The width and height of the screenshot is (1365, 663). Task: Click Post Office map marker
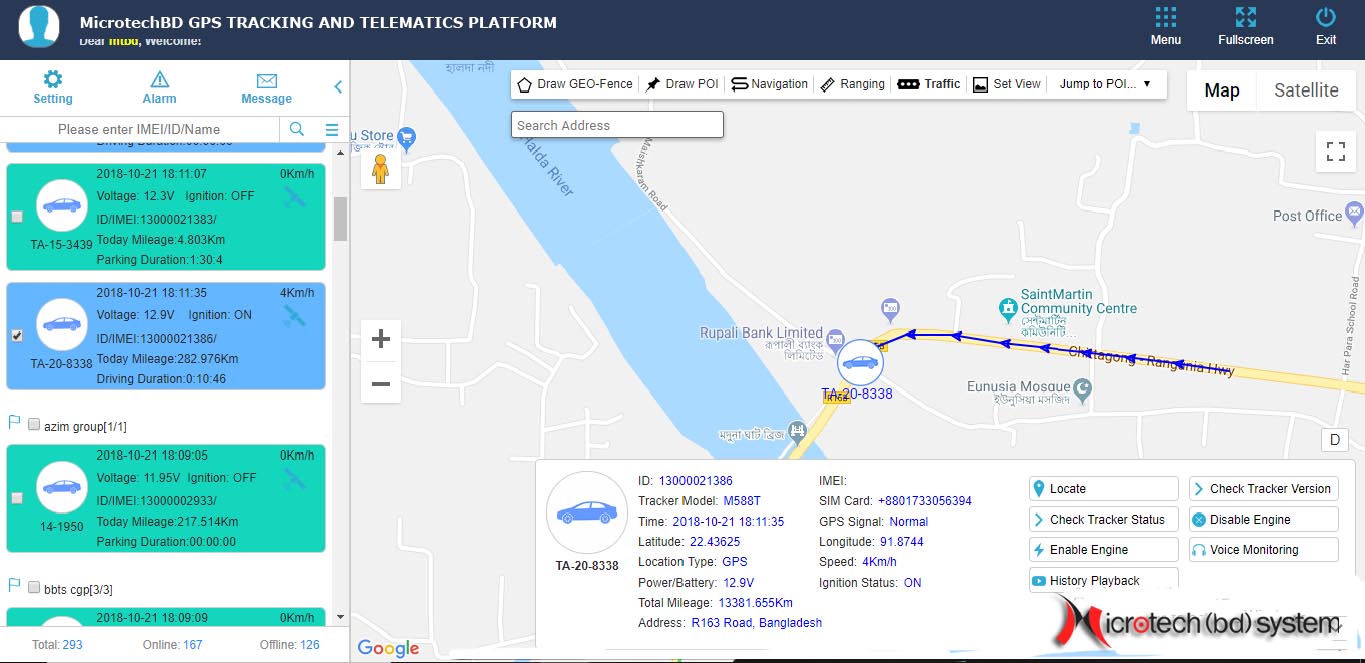pyautogui.click(x=1354, y=212)
